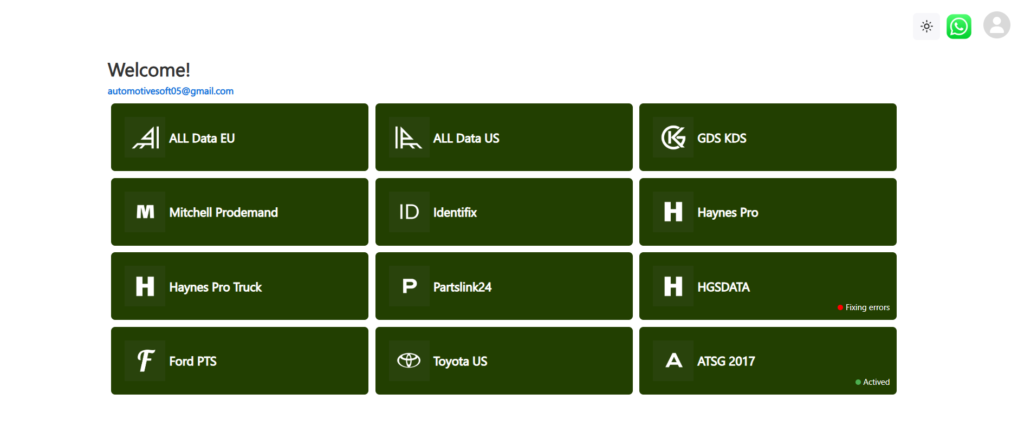Viewport: 1024px width, 446px height.
Task: Click the automotivesoft05@gmail.com email link
Action: click(x=171, y=91)
